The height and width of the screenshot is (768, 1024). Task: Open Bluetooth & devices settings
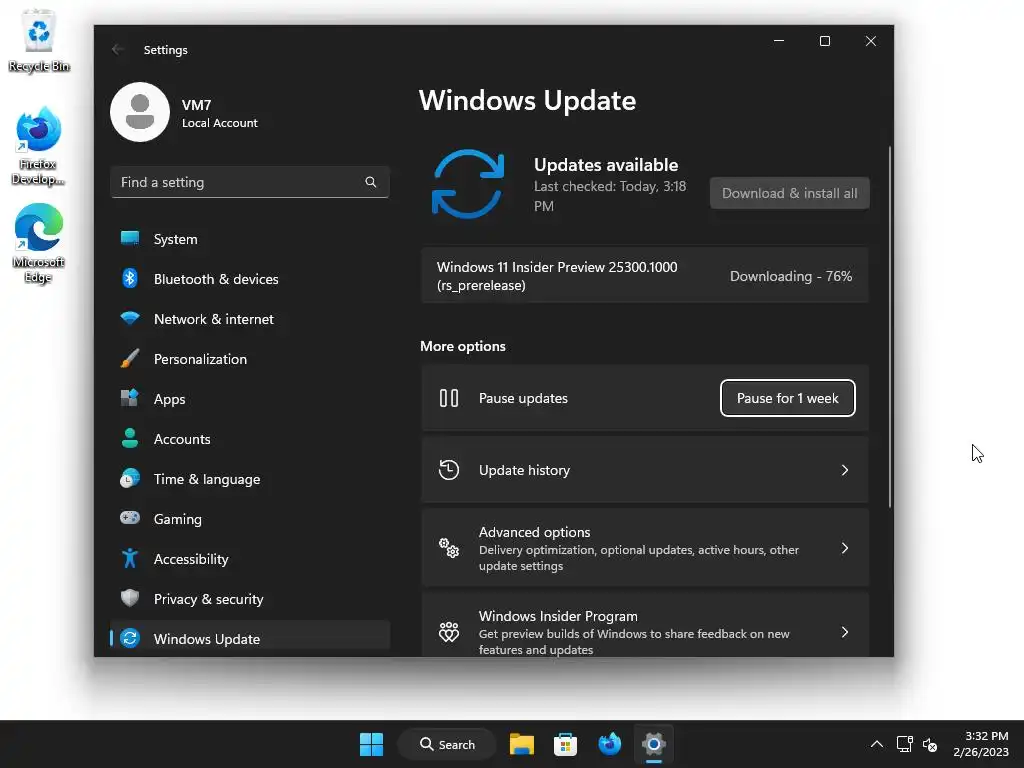coord(250,279)
